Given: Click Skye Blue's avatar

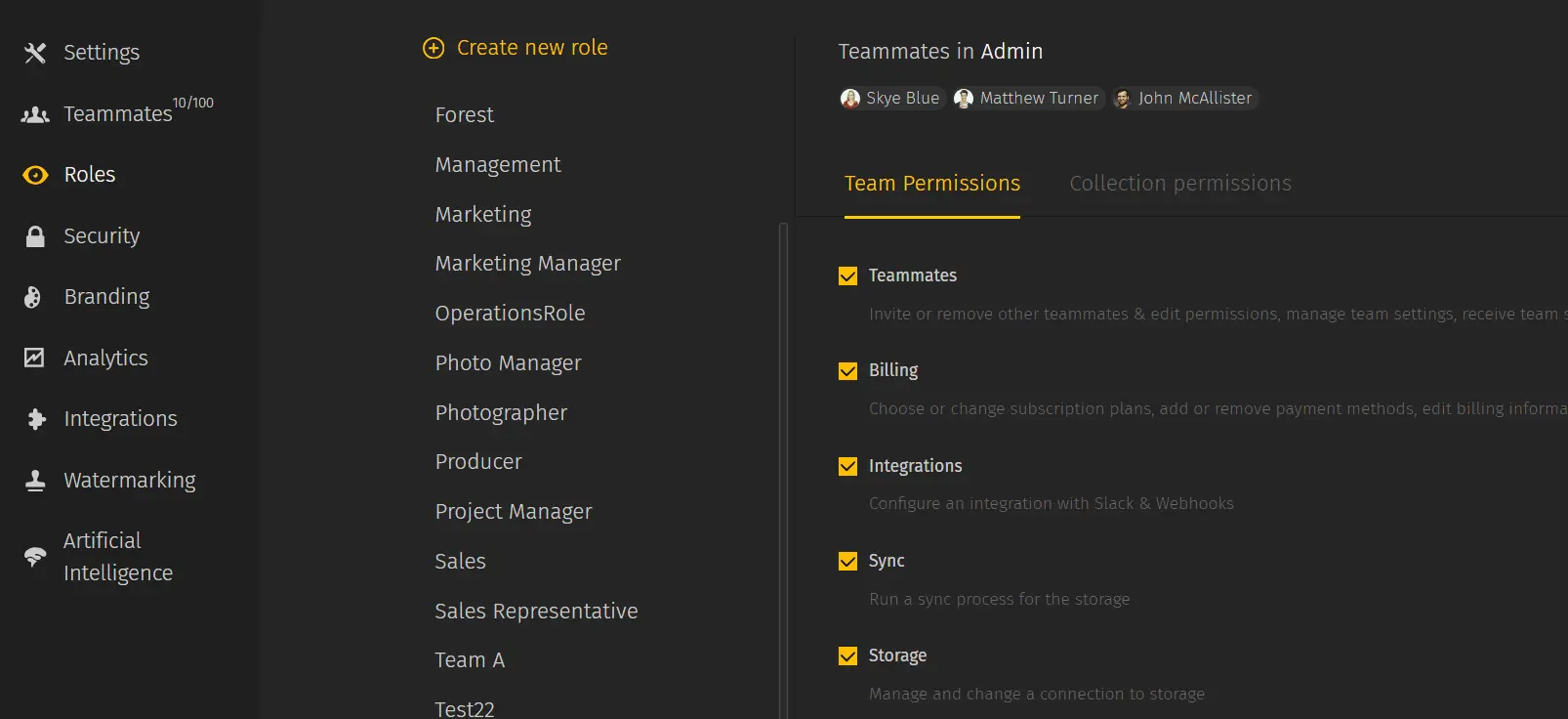Looking at the screenshot, I should click(x=850, y=99).
